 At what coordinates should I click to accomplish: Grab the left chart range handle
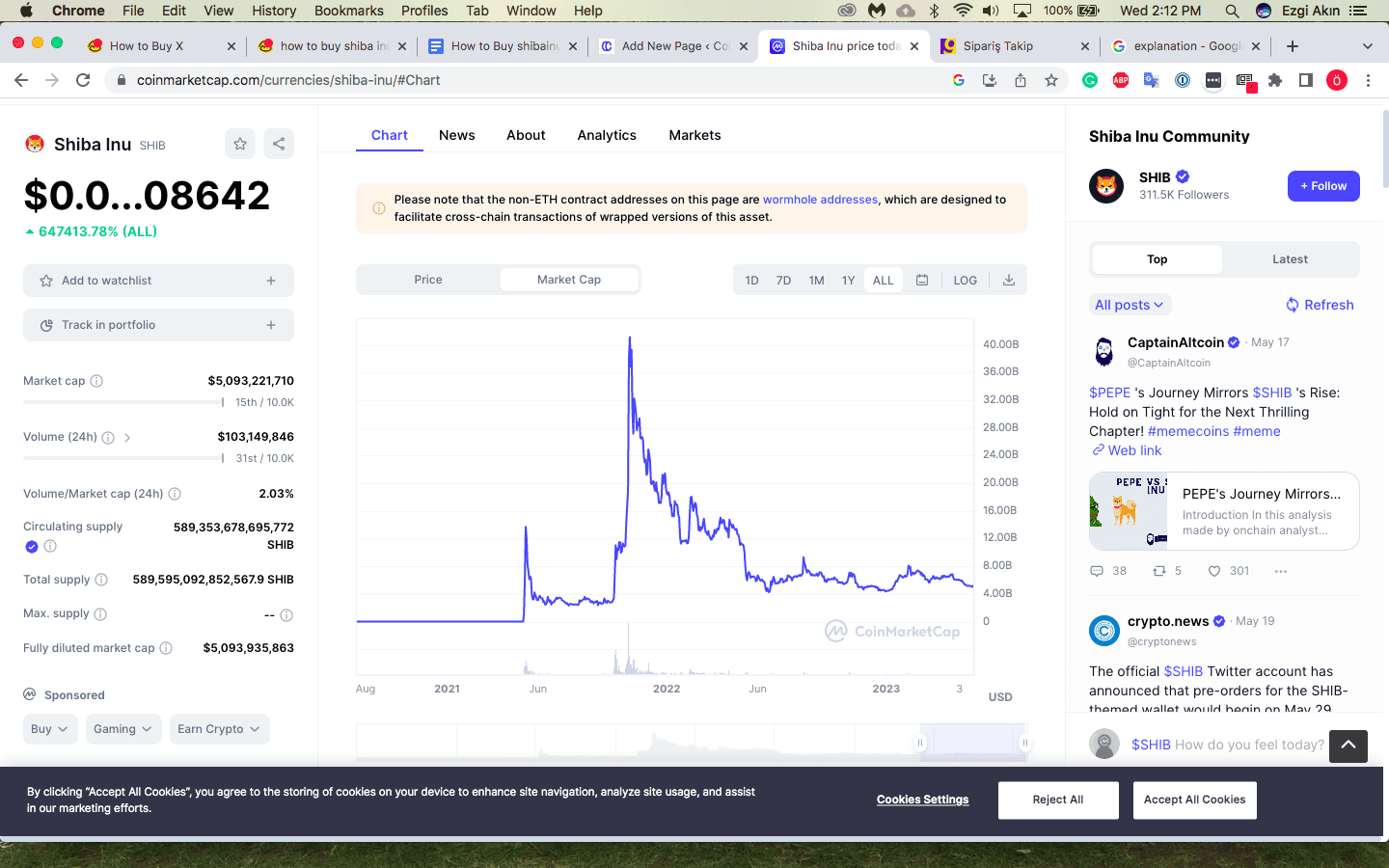920,743
